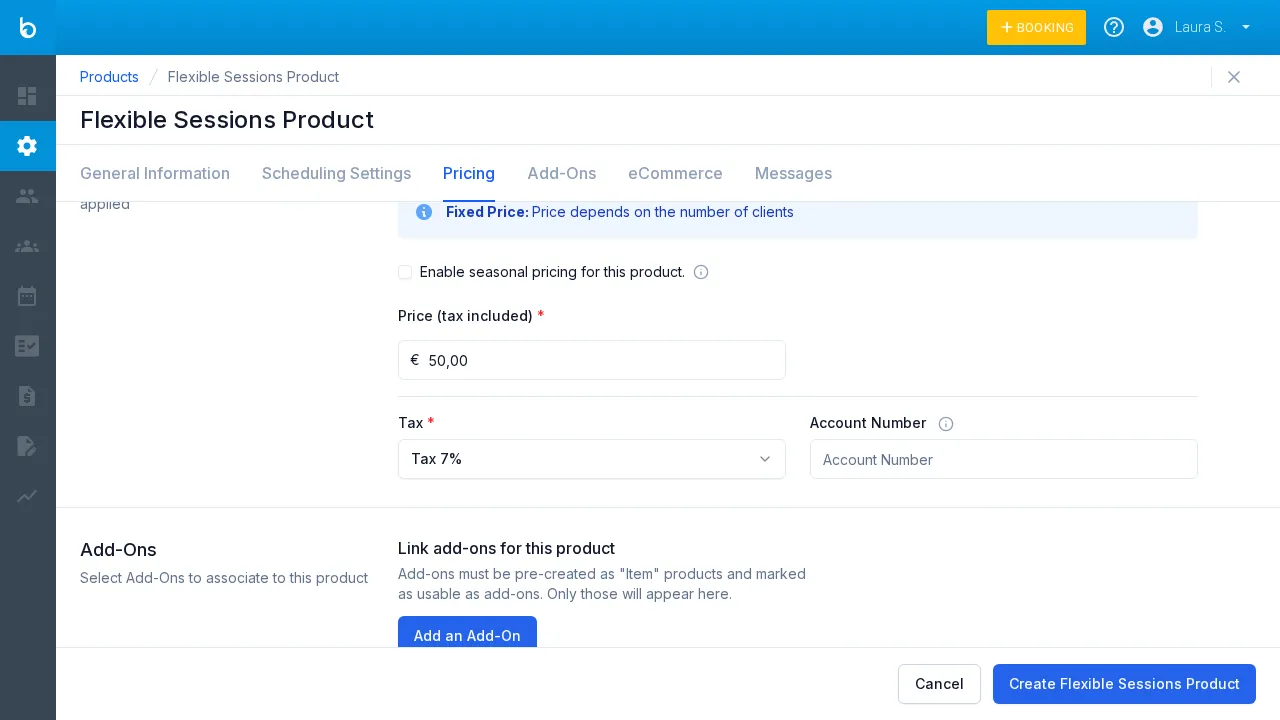Click the Products breadcrumb link
This screenshot has height=720, width=1280.
[x=109, y=77]
